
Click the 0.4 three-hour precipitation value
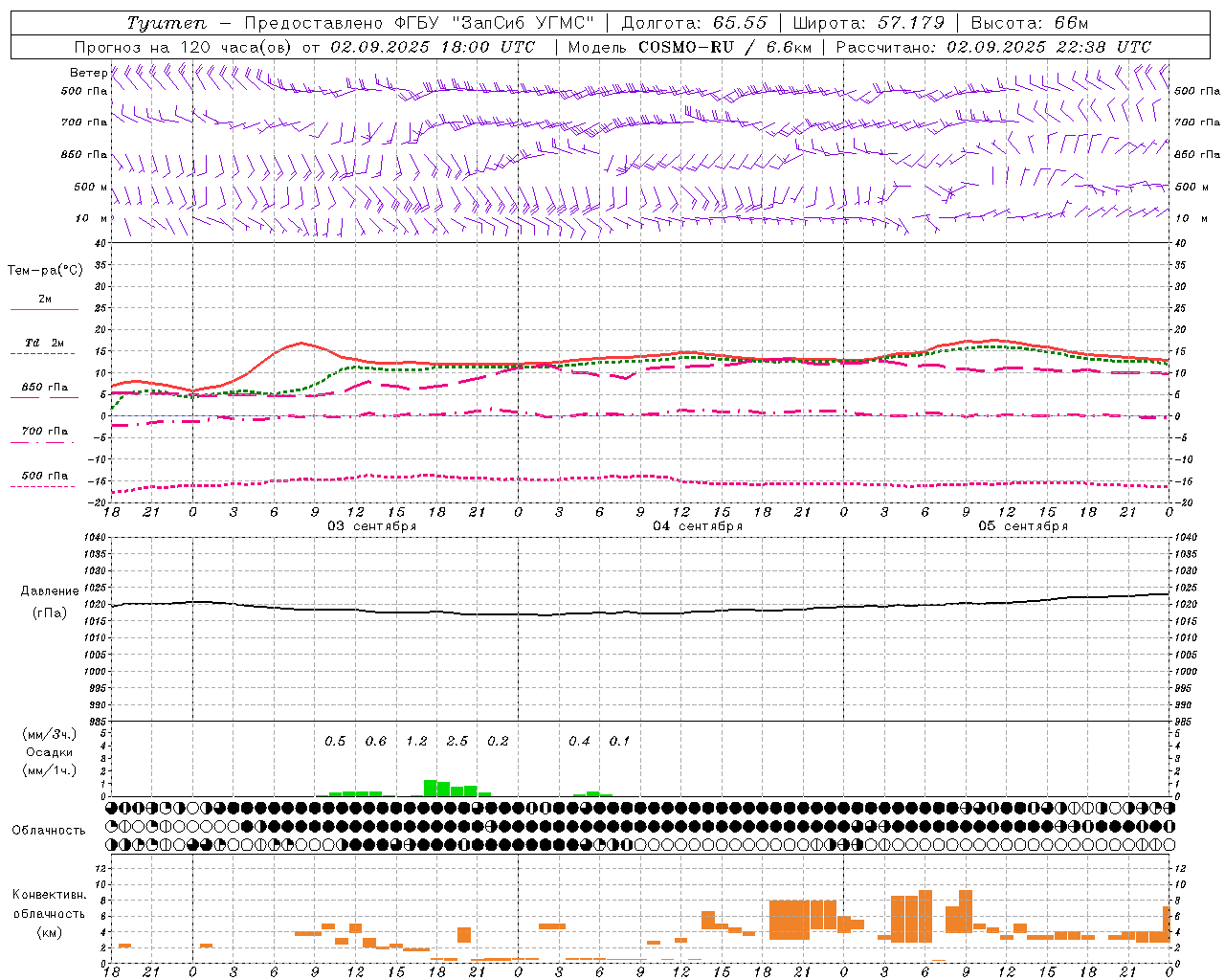click(x=579, y=741)
